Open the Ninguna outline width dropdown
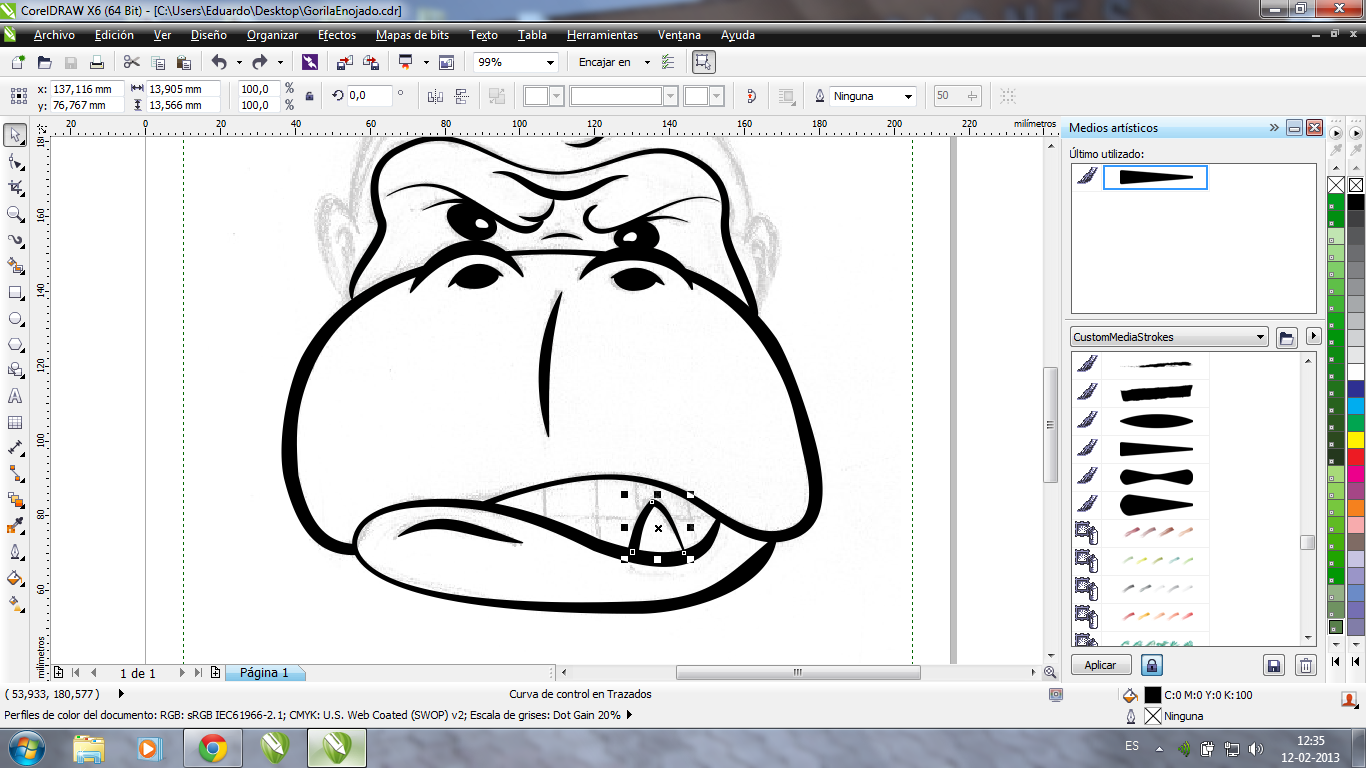Viewport: 1366px width, 768px height. click(908, 97)
